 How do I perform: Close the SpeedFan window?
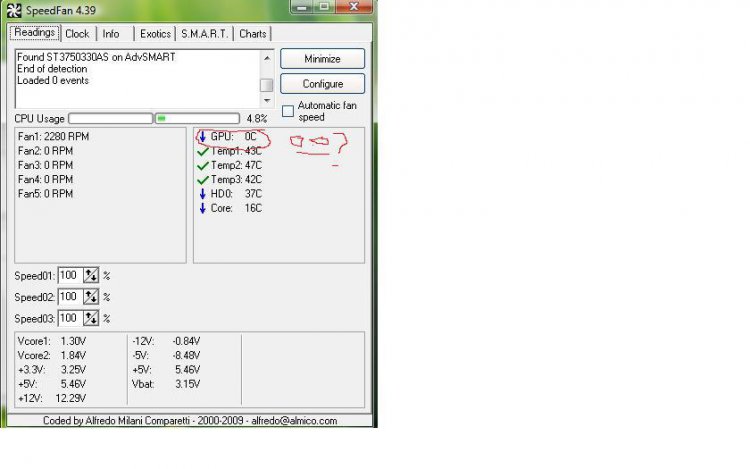click(353, 6)
